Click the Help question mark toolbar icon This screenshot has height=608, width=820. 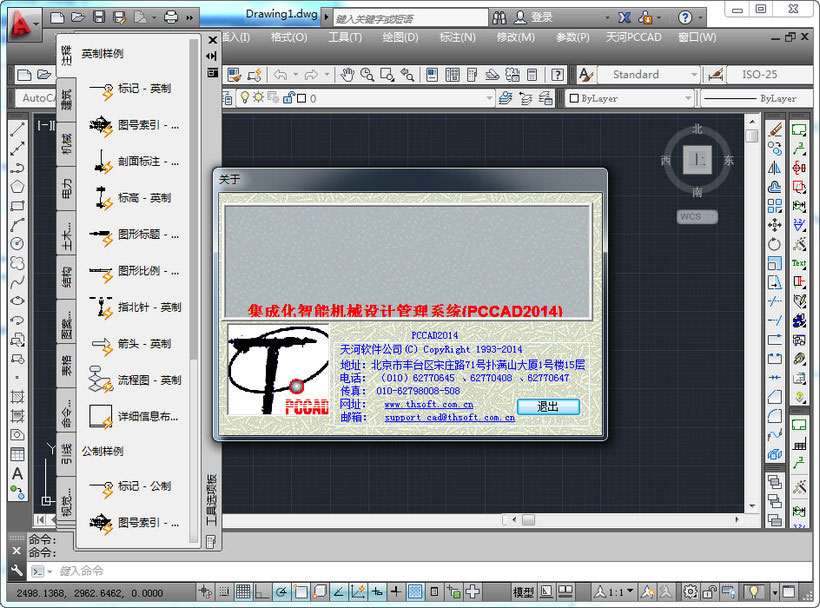pyautogui.click(x=557, y=73)
